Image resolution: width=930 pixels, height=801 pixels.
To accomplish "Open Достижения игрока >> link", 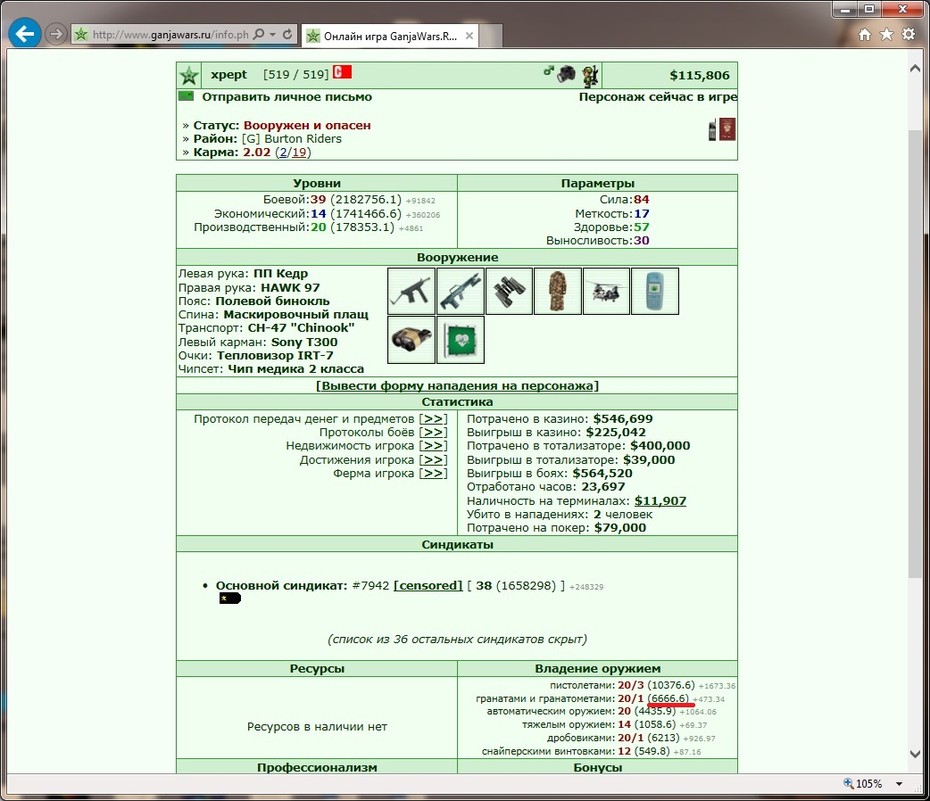I will 433,460.
